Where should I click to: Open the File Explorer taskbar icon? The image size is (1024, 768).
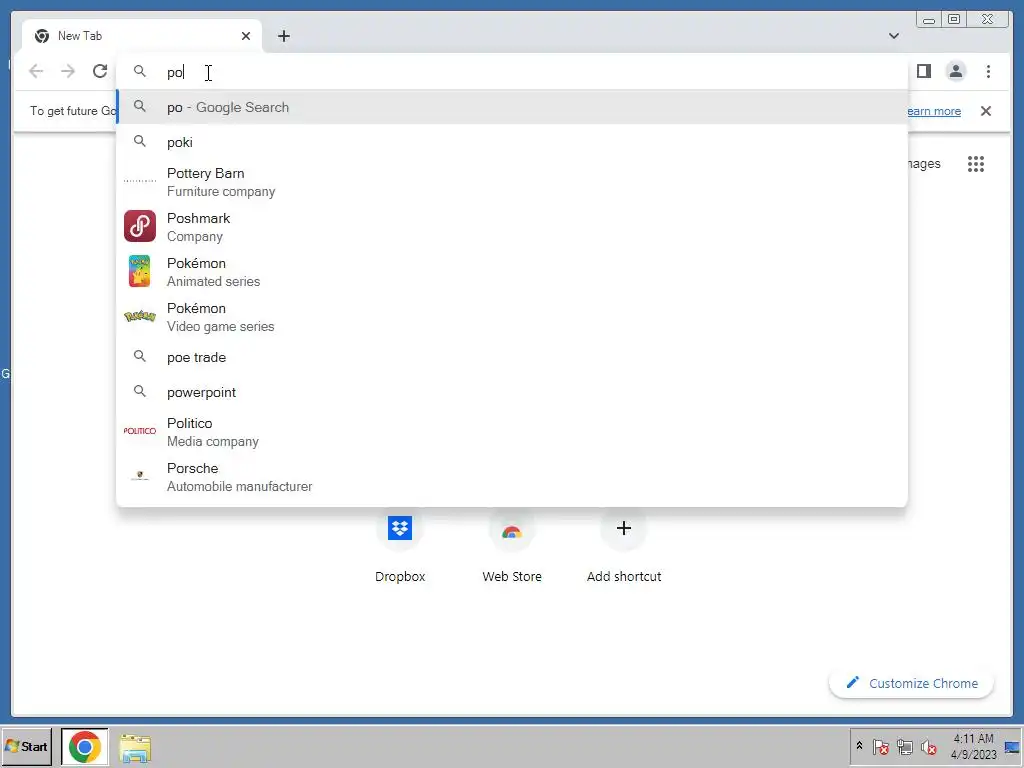point(135,747)
